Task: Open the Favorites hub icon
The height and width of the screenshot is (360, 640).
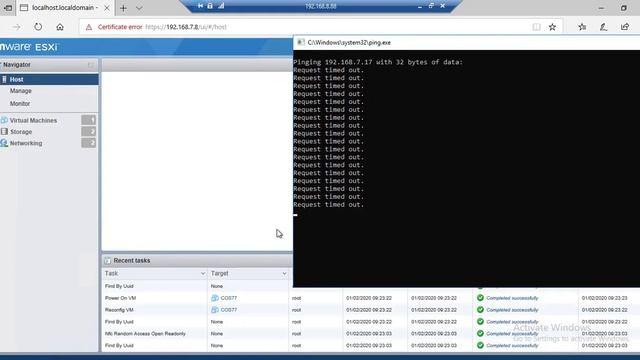Action: (582, 27)
